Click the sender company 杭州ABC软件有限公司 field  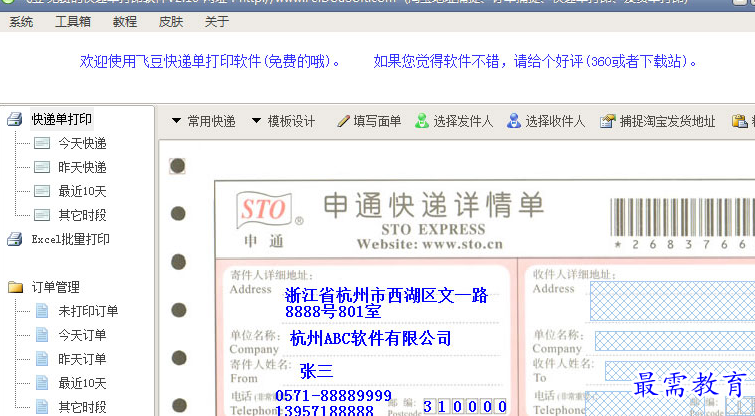tap(371, 338)
